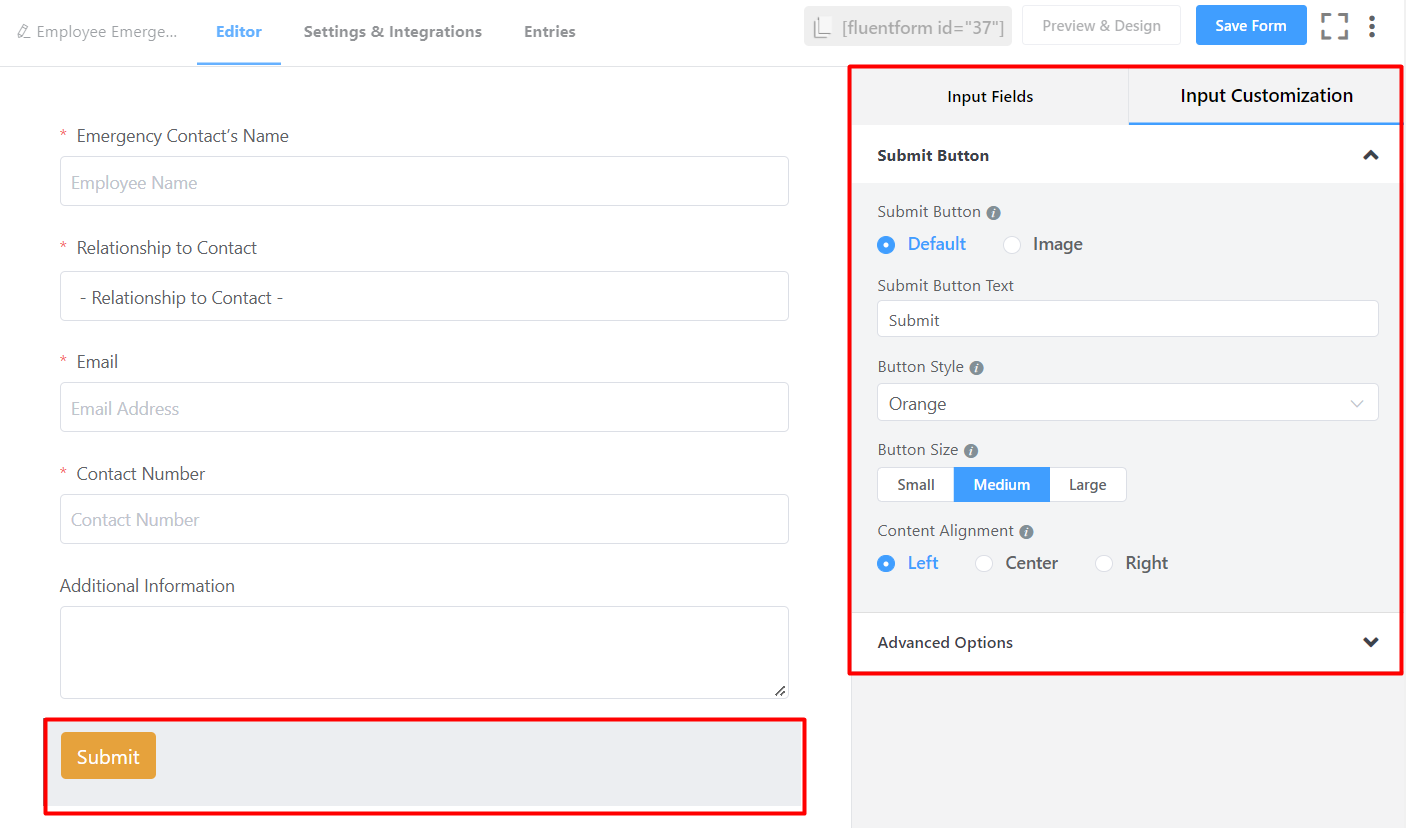Screen dimensions: 1406x828
Task: Click info icon next to Submit Button label
Action: 993,213
